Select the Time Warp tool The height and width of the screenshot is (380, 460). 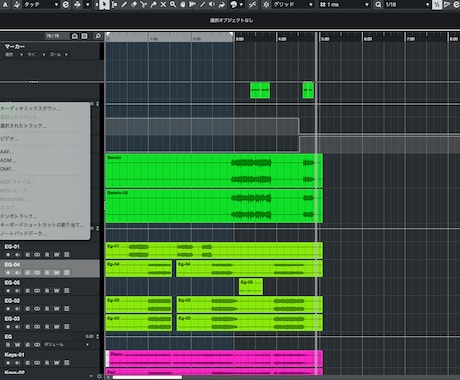pyautogui.click(x=192, y=5)
